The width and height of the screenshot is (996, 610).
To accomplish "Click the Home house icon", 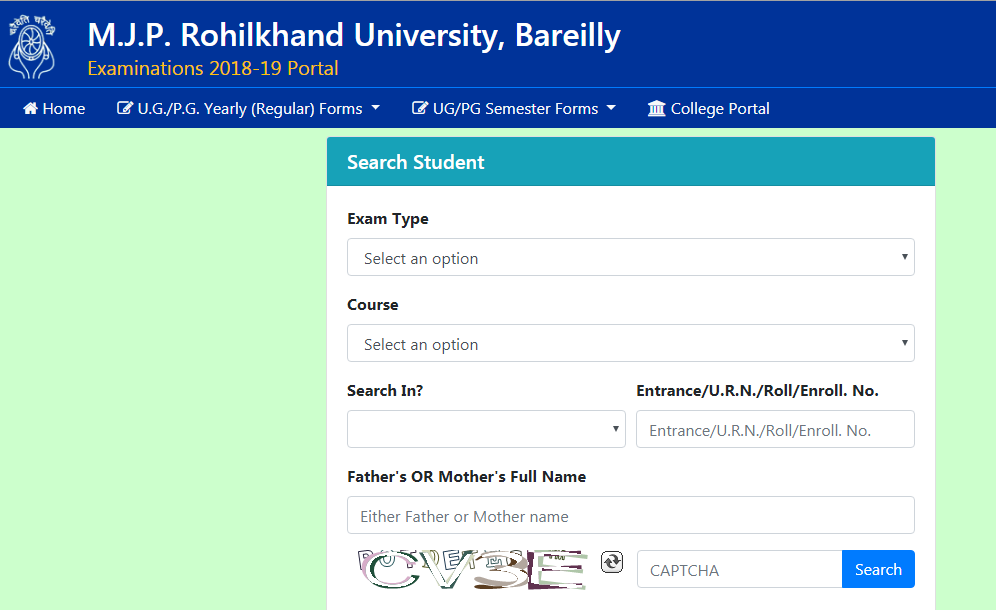I will pos(30,109).
